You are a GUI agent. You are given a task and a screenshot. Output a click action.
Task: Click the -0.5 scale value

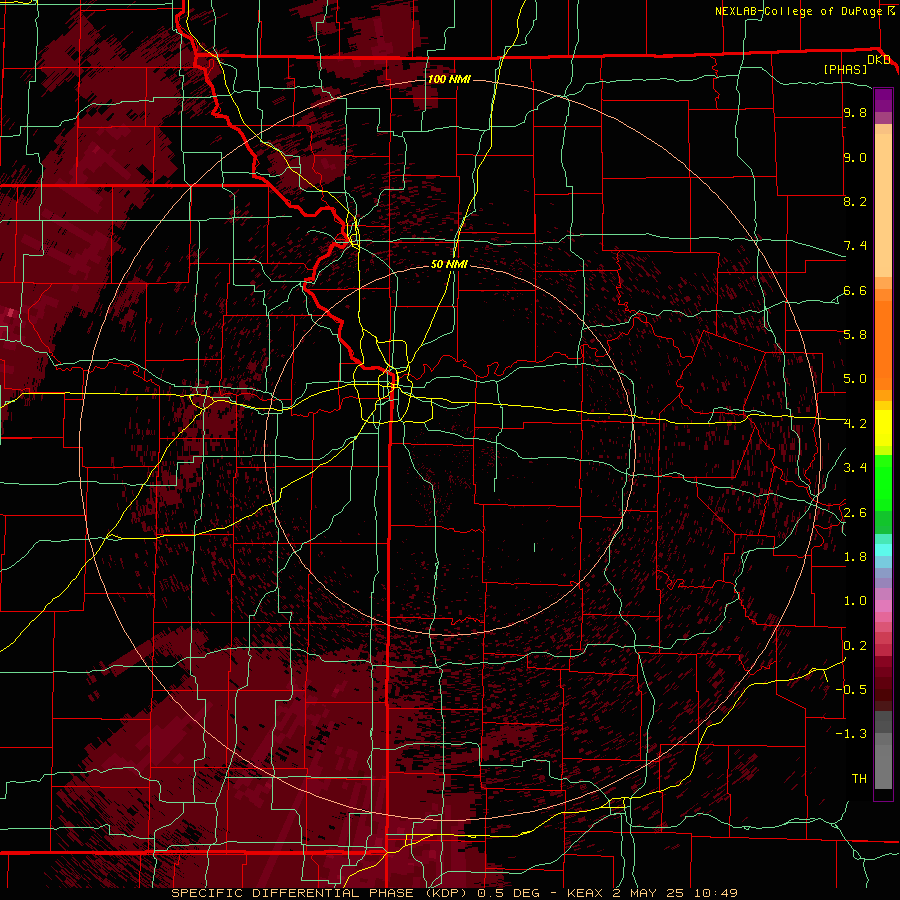tap(851, 689)
